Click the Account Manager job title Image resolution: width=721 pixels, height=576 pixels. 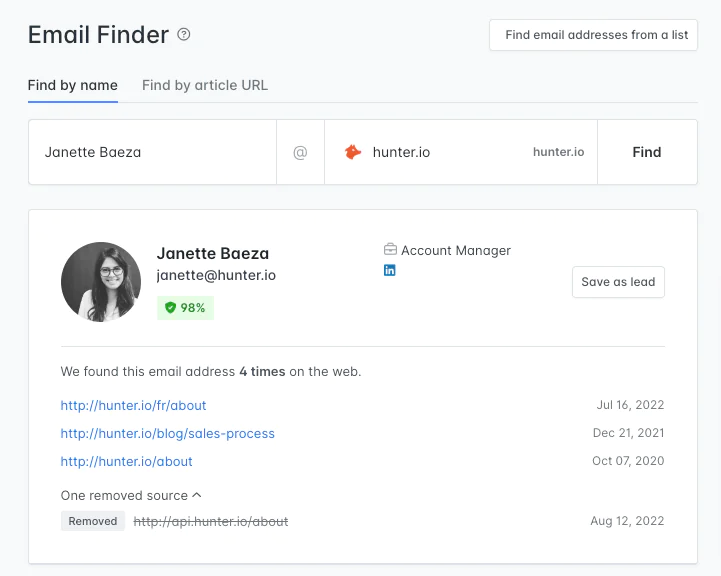(456, 251)
